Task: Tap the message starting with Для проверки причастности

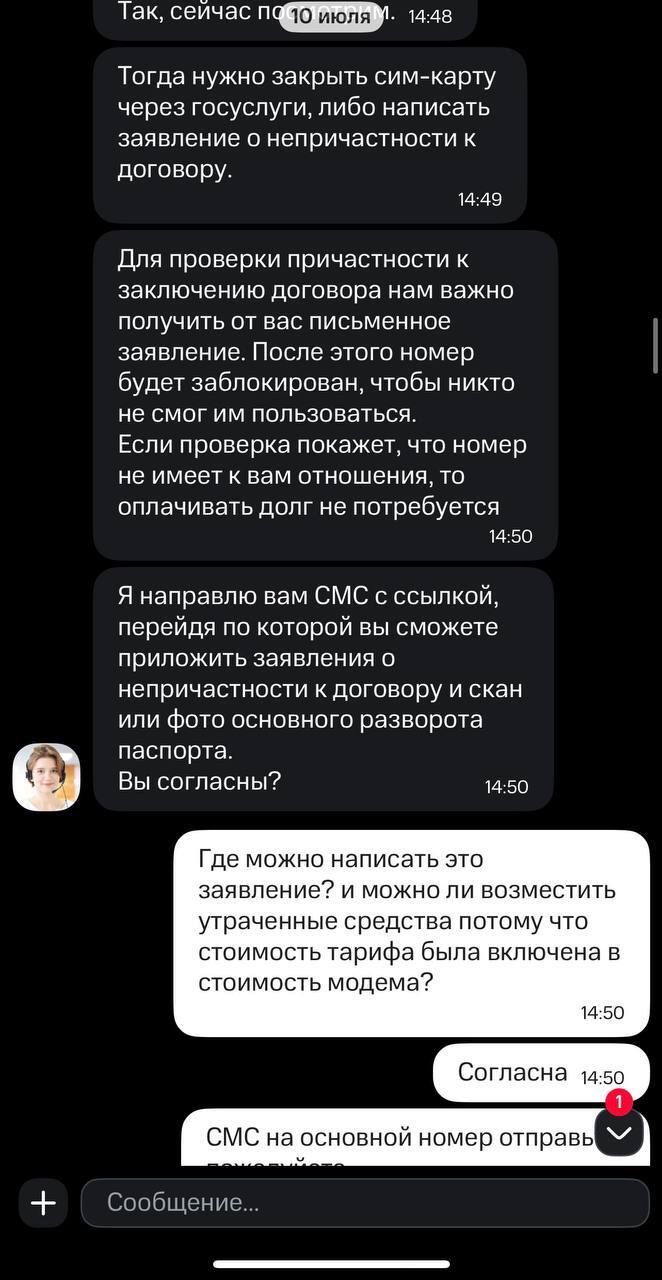Action: point(324,383)
